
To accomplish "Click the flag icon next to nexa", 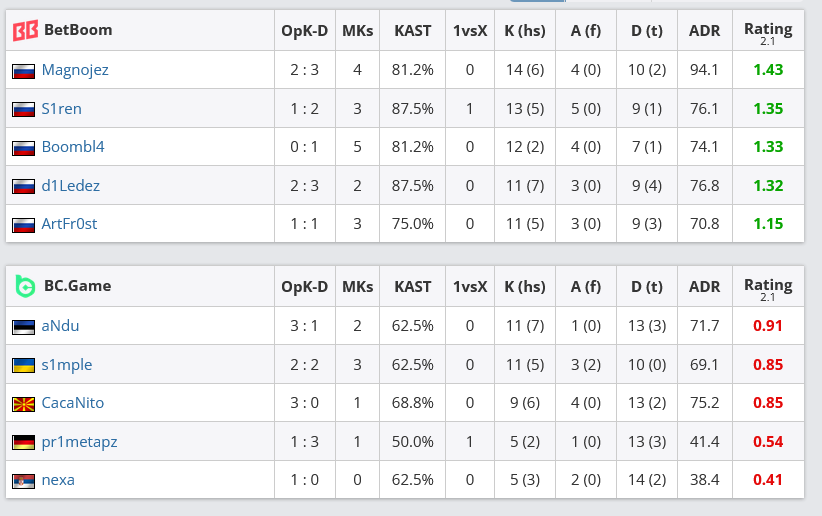I will coord(23,481).
